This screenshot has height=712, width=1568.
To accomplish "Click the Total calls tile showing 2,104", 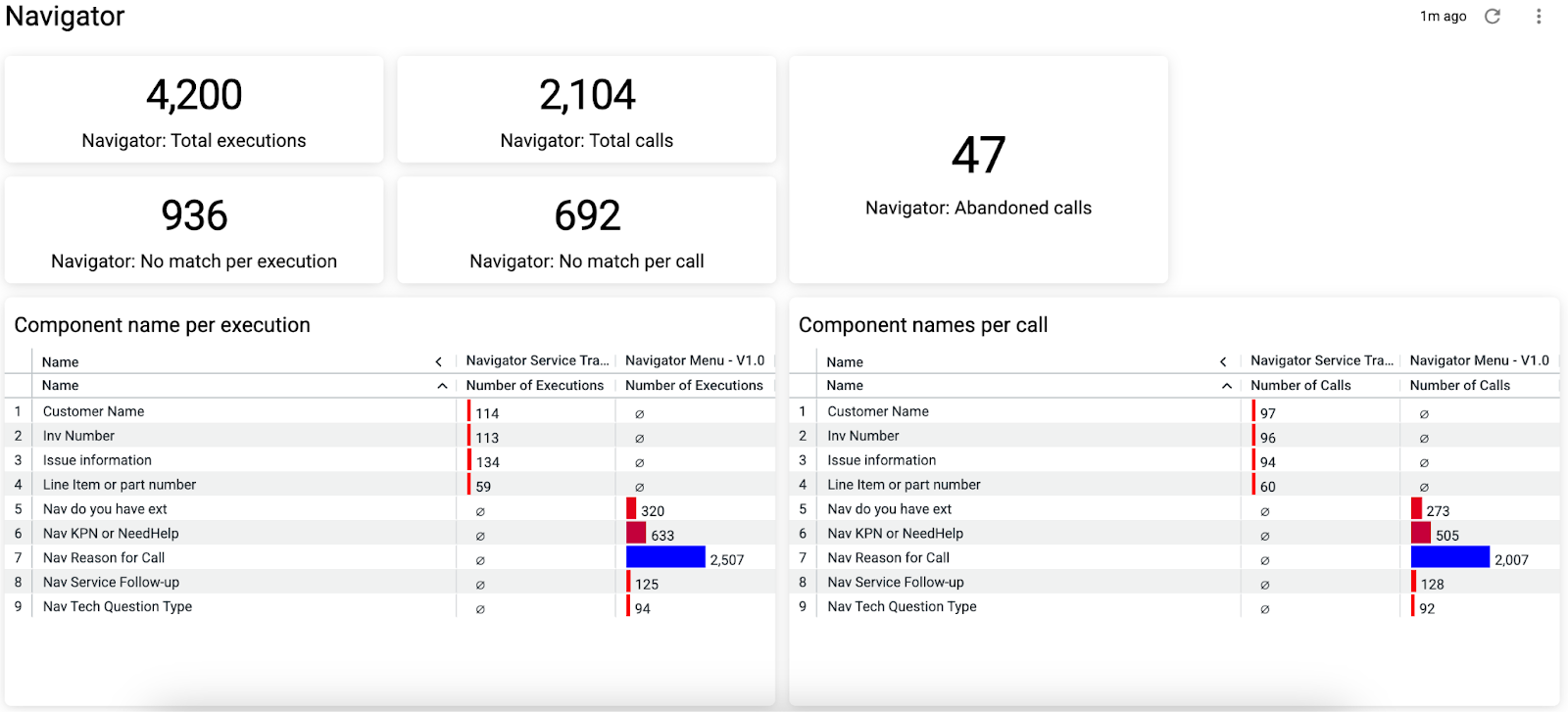I will pyautogui.click(x=586, y=110).
